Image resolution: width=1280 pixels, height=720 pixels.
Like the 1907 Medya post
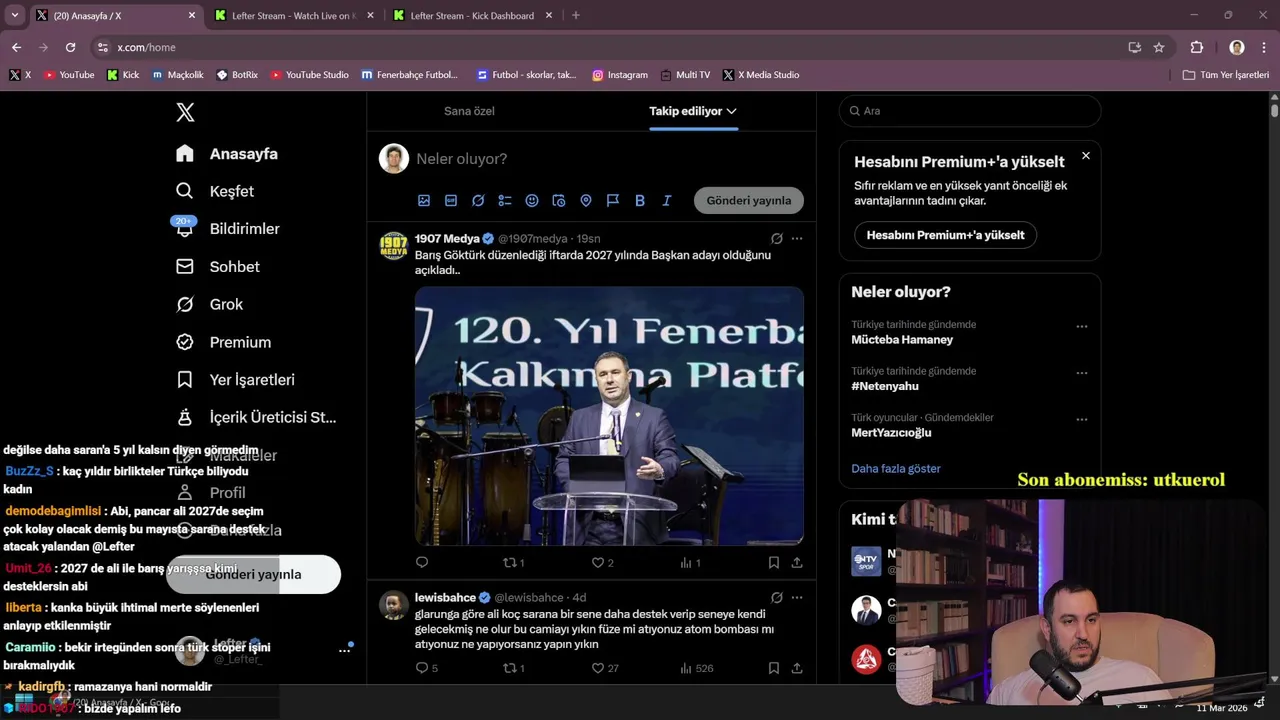click(602, 563)
